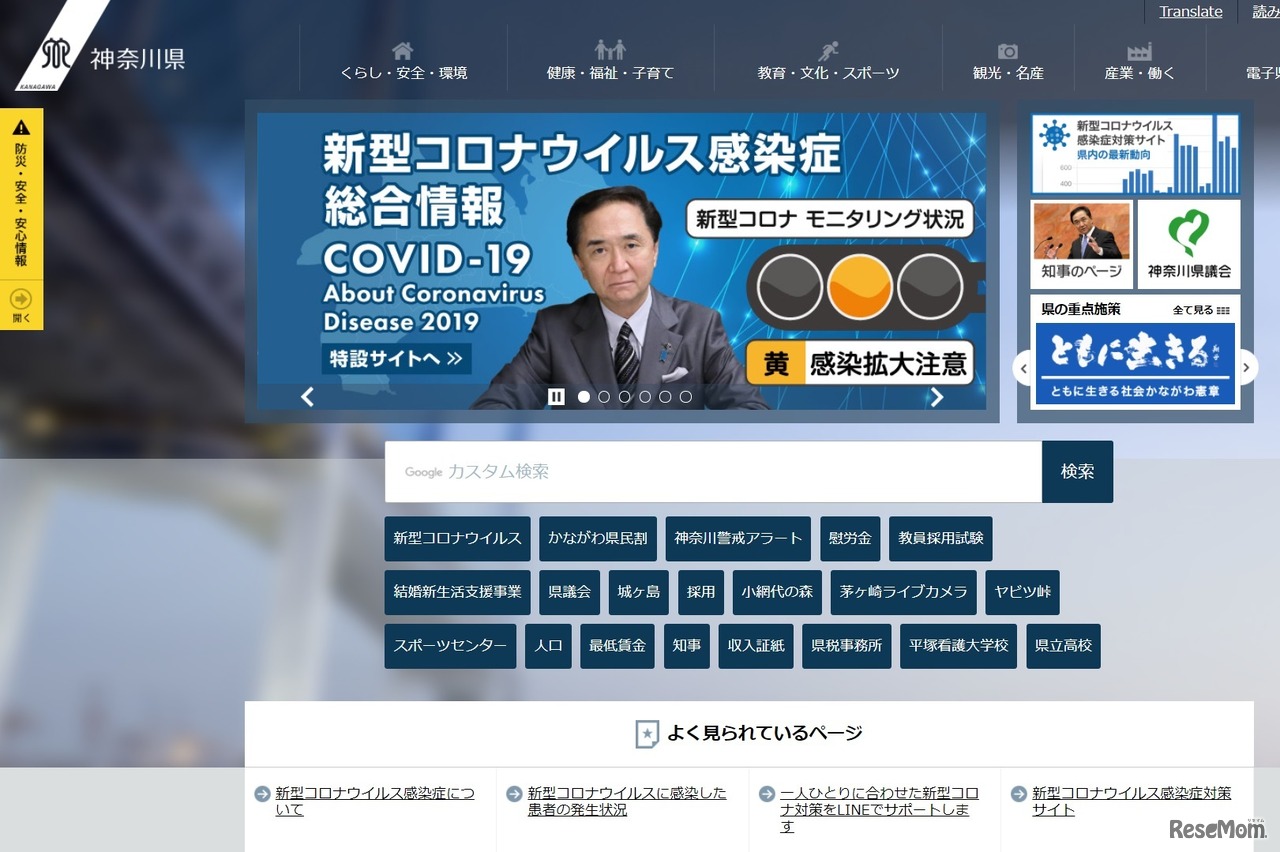The image size is (1280, 852).
Task: Show previous 県の重点施策 item
Action: pyautogui.click(x=1022, y=368)
